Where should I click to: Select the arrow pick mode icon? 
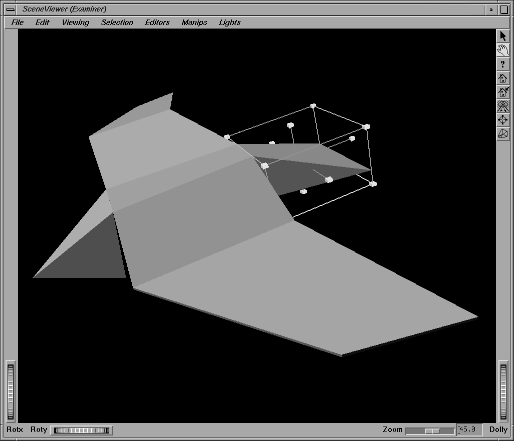(x=503, y=36)
